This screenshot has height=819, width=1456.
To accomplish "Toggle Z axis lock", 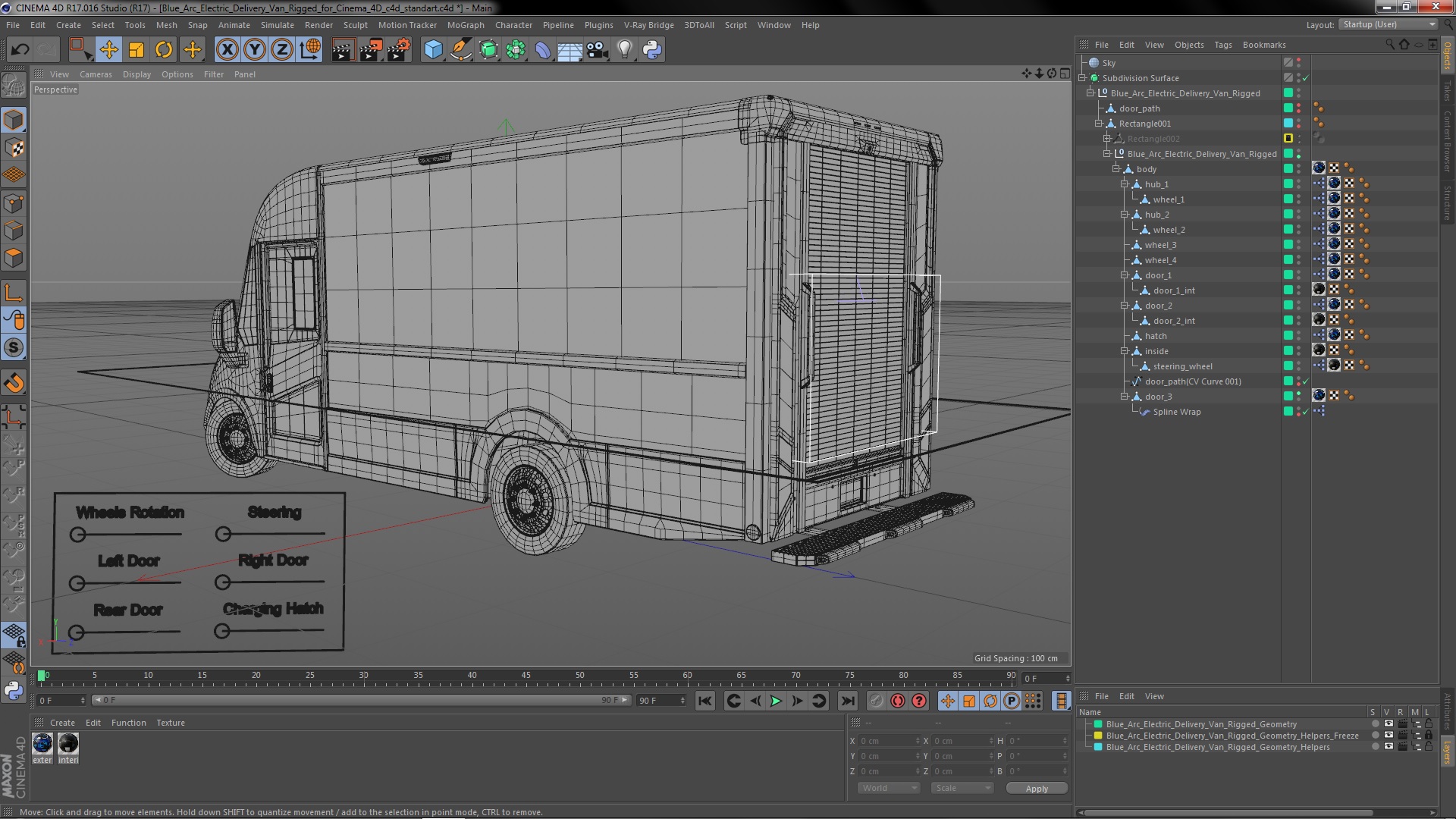I will (x=282, y=50).
